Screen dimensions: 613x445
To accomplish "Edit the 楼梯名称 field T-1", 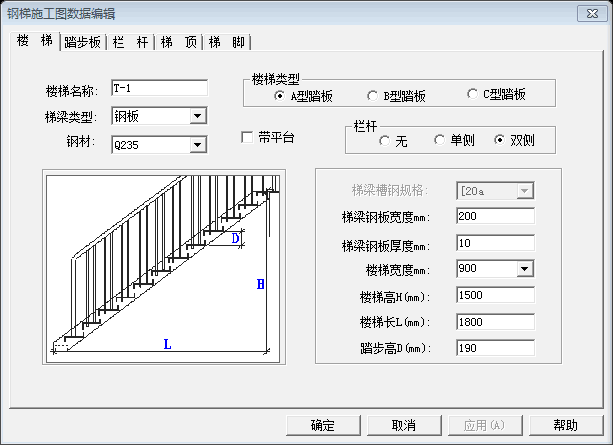I will pos(160,88).
